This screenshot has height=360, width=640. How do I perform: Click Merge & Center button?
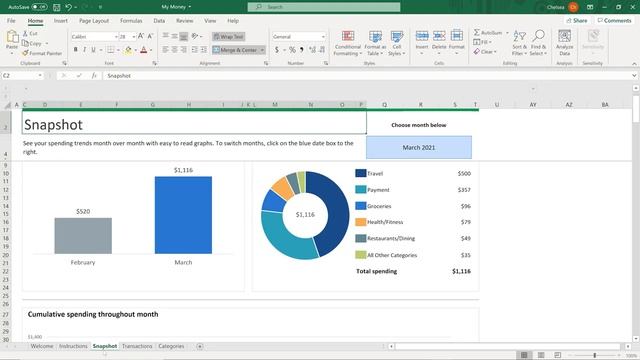click(x=236, y=50)
